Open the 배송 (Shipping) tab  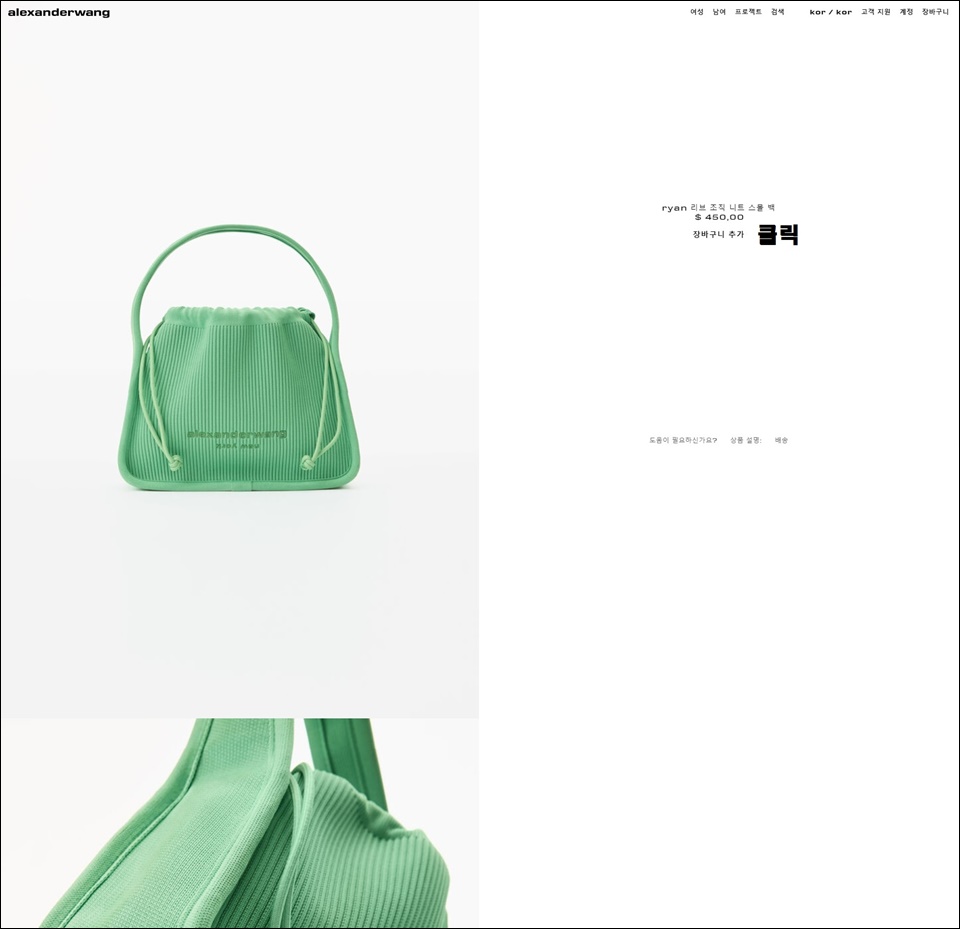point(781,440)
